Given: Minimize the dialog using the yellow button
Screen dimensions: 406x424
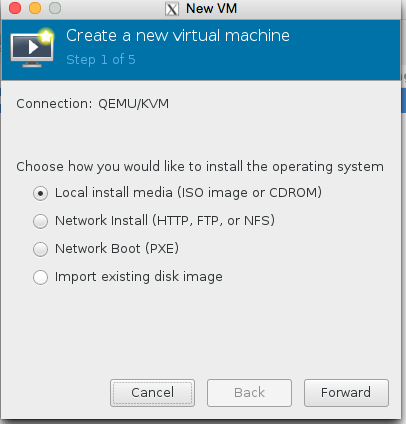Looking at the screenshot, I should pos(35,8).
